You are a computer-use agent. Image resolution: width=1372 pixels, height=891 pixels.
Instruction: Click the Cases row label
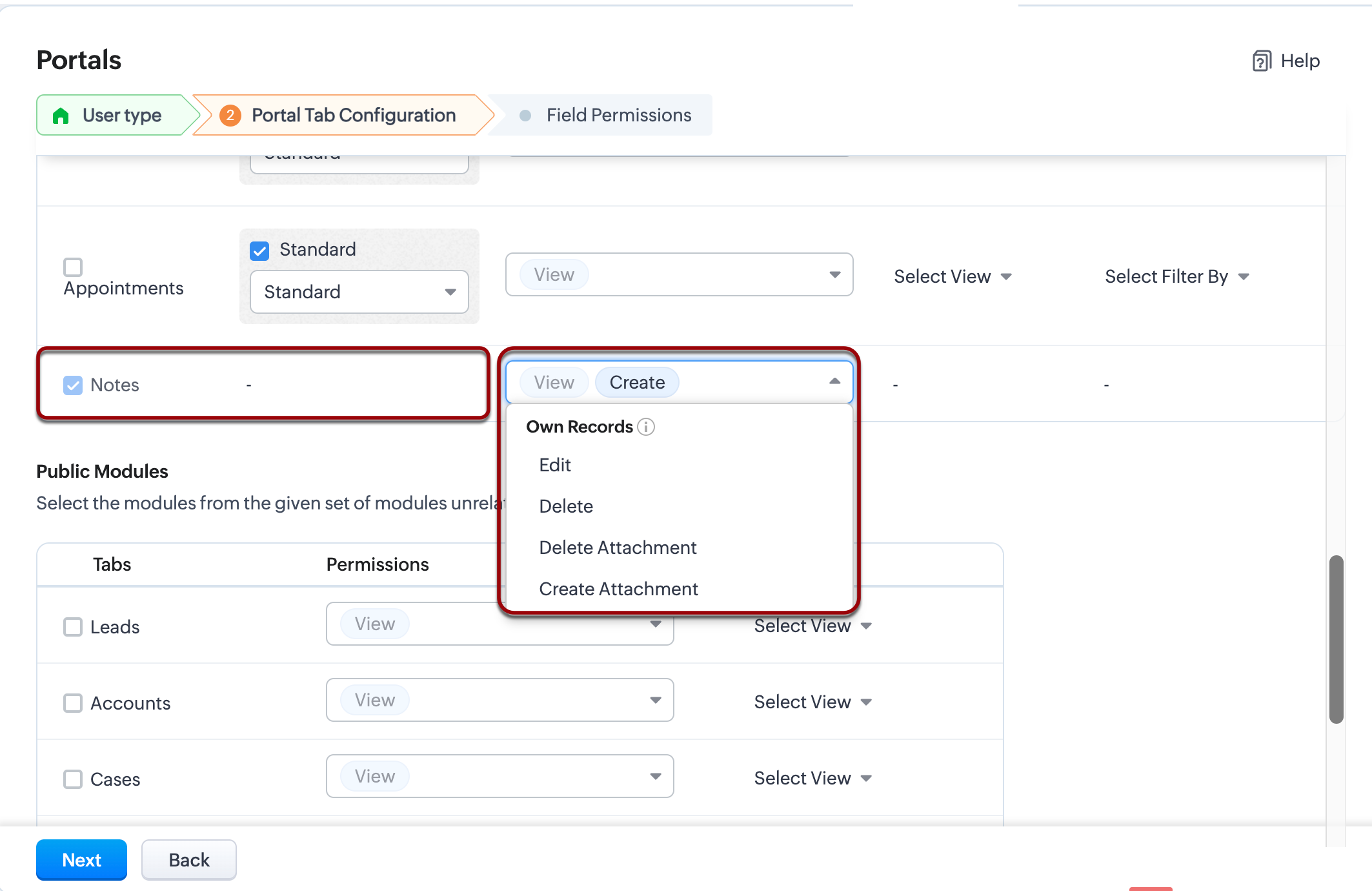[115, 779]
